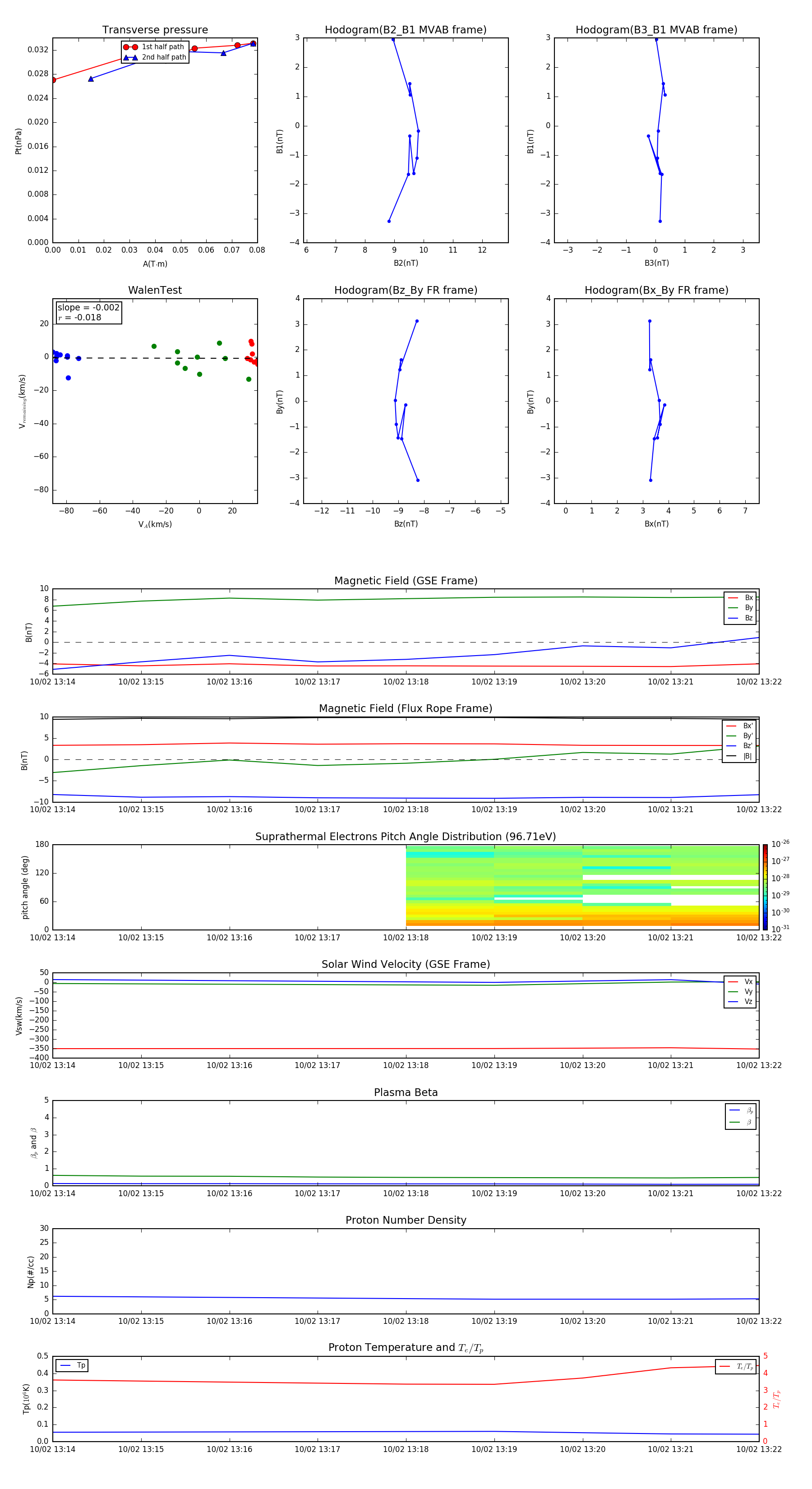Screen dimensions: 812x1489
Task: Select the "Hodogram(B3_B1 MVAB frame)" title
Action: point(656,30)
